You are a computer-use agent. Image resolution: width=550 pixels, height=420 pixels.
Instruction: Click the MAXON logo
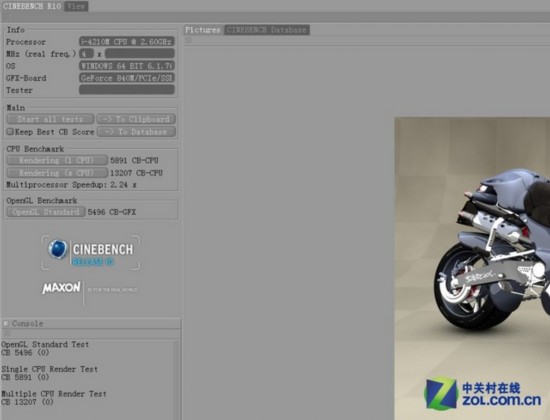[61, 288]
